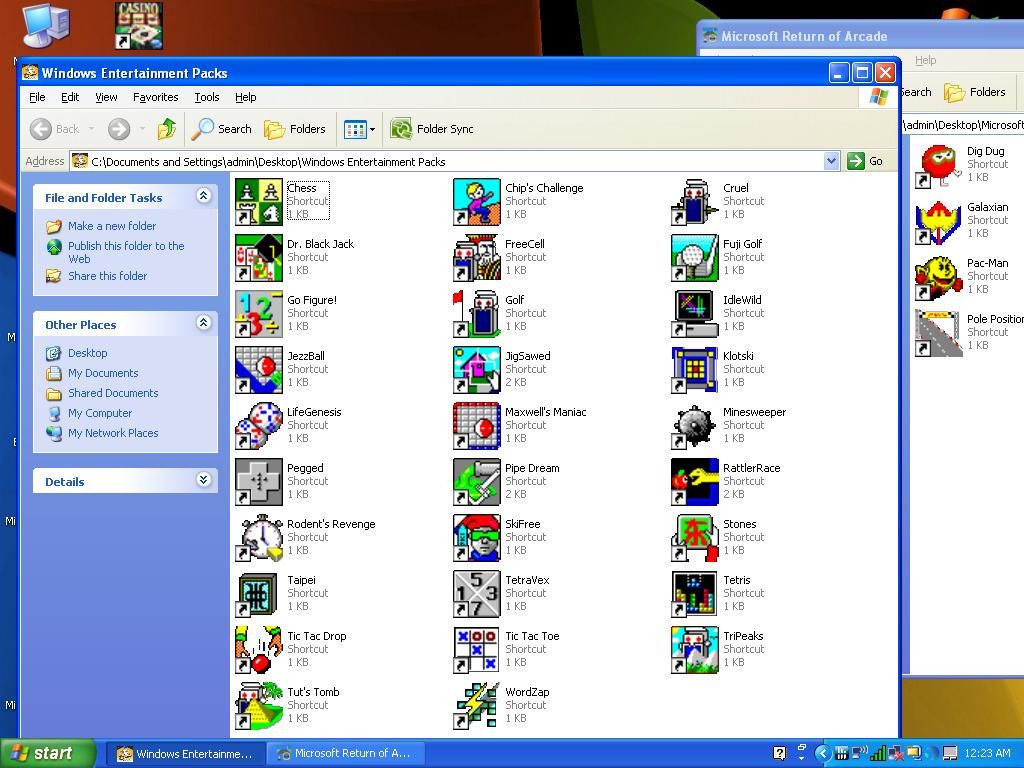Viewport: 1024px width, 768px height.
Task: Click the Go button beside address bar
Action: 866,161
